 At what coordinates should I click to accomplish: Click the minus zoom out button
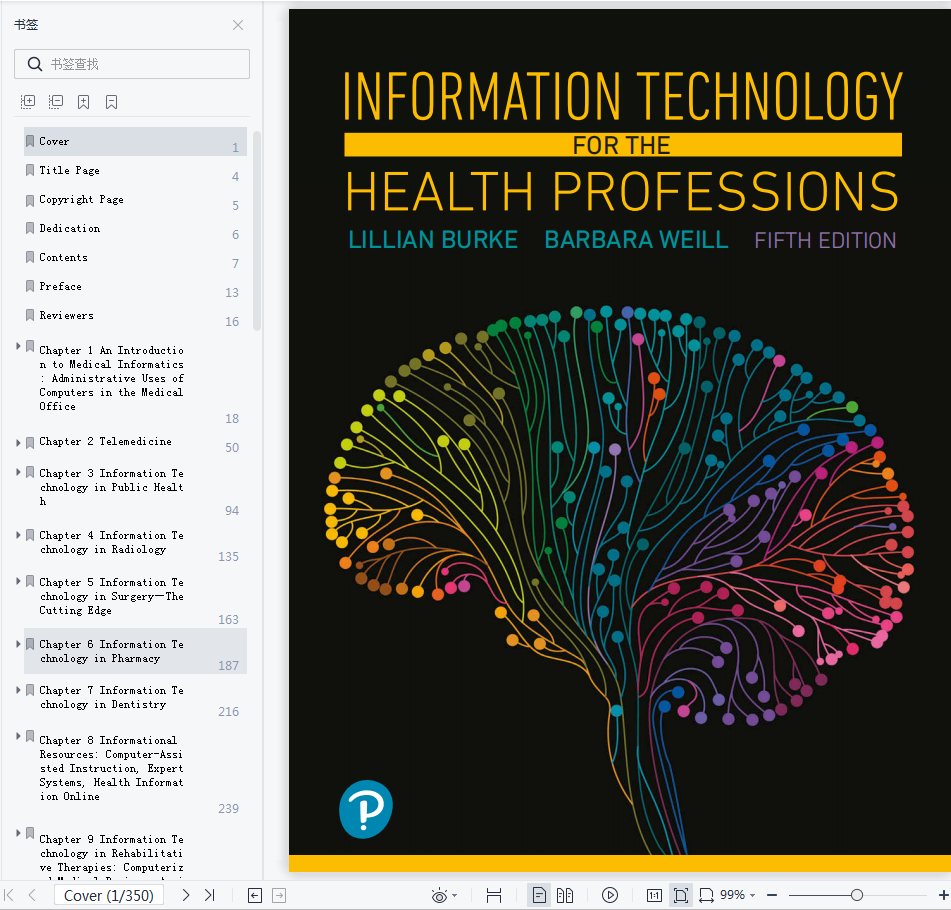pyautogui.click(x=772, y=895)
